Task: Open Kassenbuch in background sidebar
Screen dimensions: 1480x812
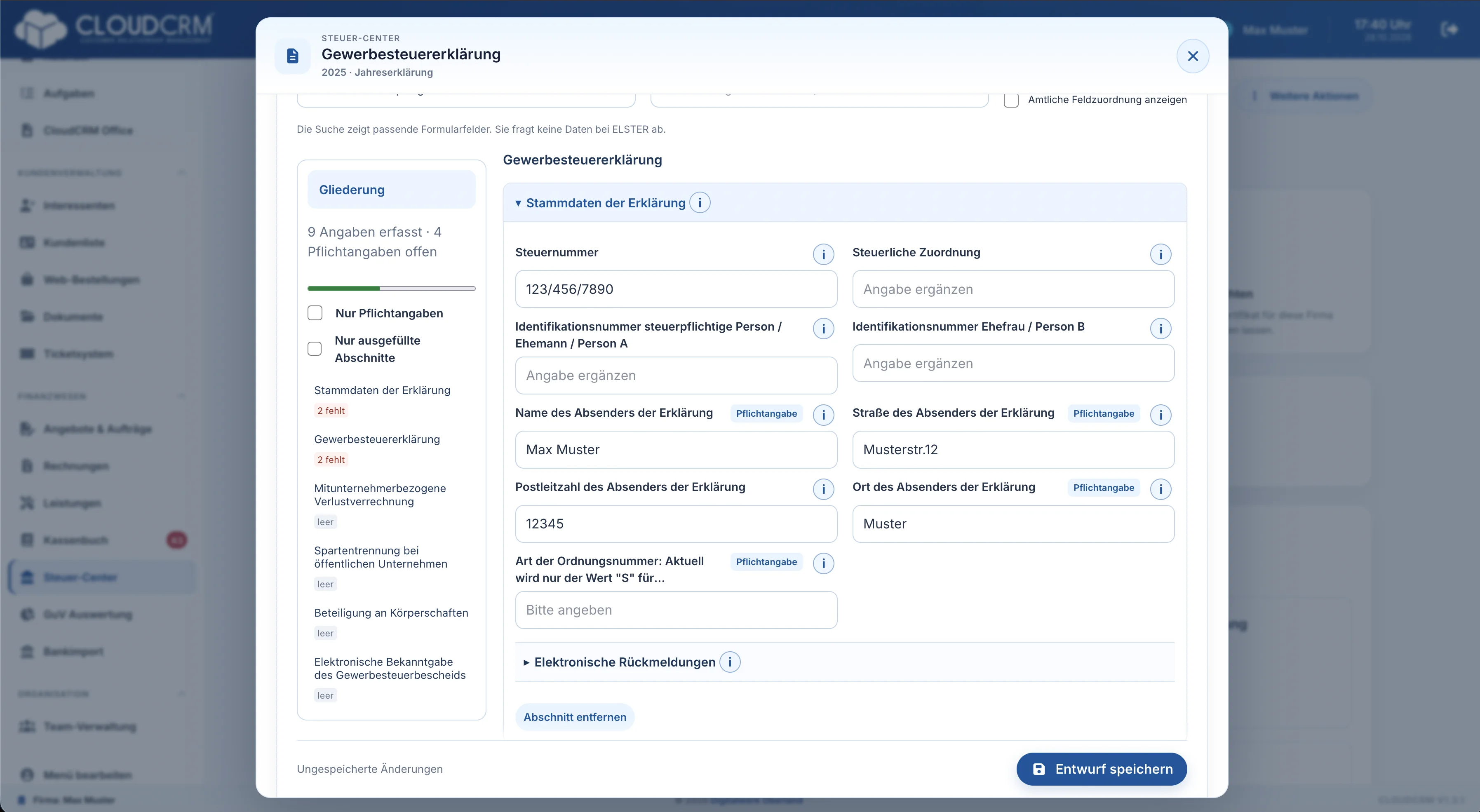Action: [102, 540]
